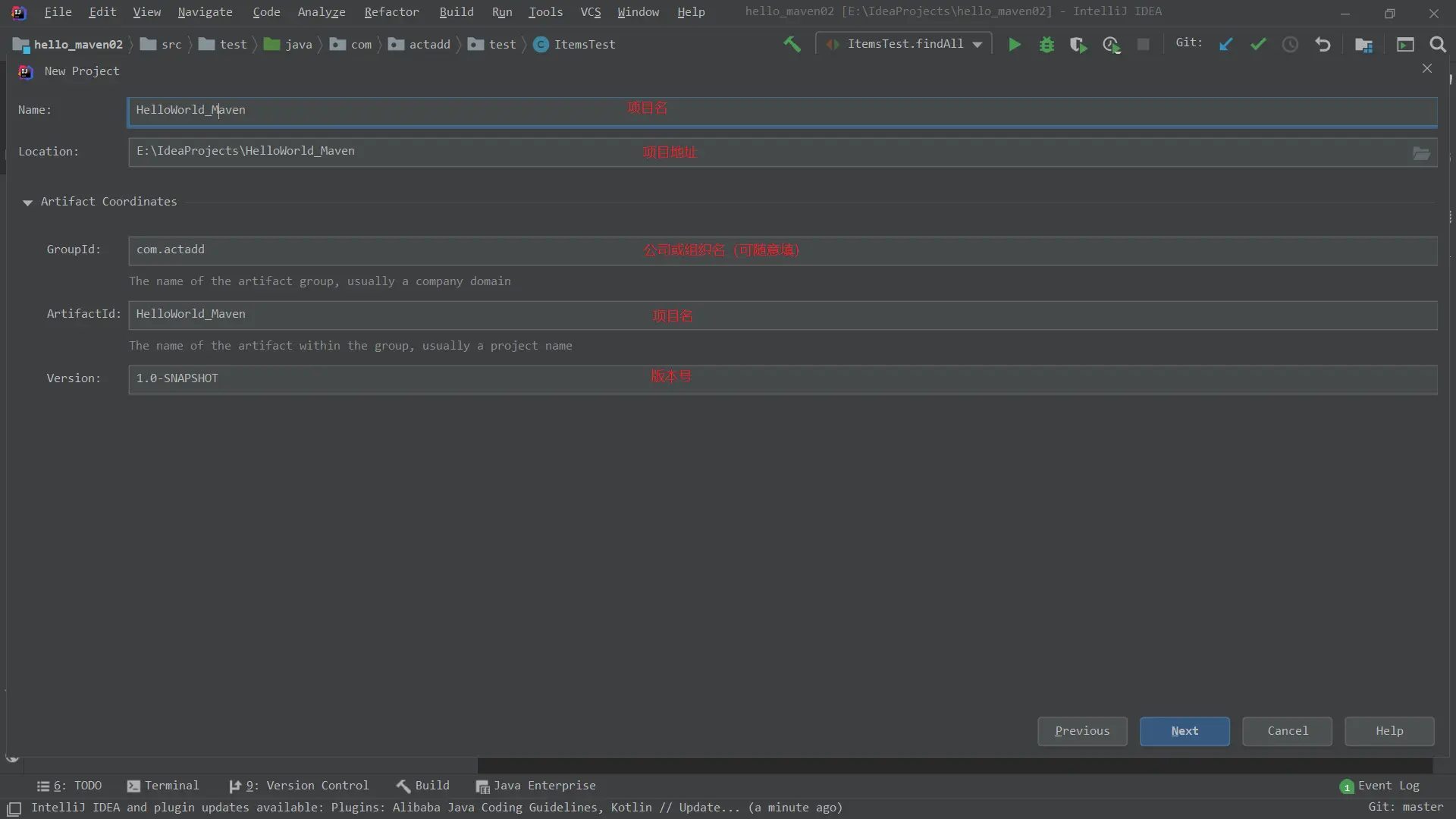Cancel the New Project dialog
Viewport: 1456px width, 819px height.
click(1287, 731)
